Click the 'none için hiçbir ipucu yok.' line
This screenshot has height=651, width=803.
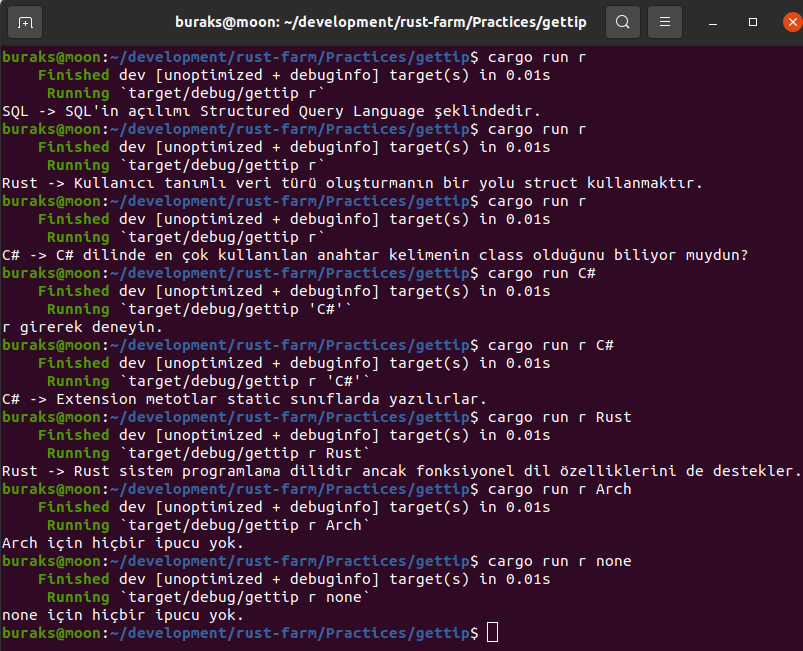[123, 615]
